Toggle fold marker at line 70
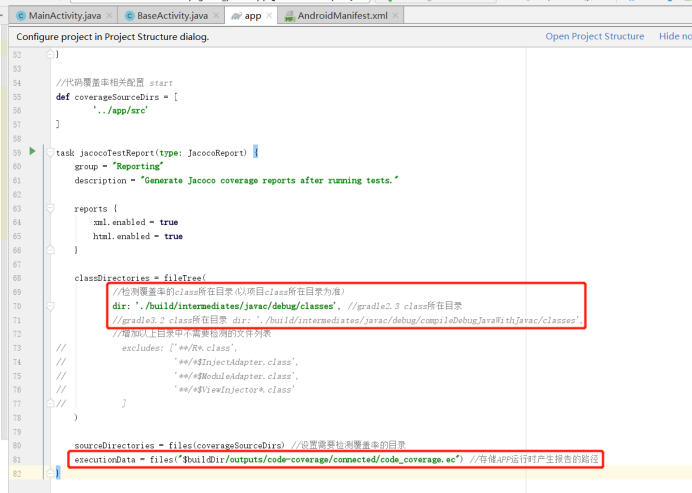The height and width of the screenshot is (493, 692). (50, 306)
